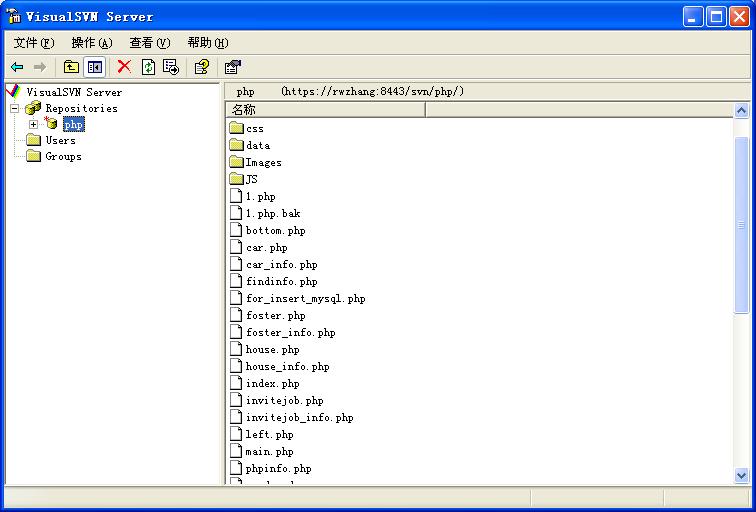Screen dimensions: 756x512
Task: Select the VisualSVN Server root node
Action: pyautogui.click(x=74, y=92)
